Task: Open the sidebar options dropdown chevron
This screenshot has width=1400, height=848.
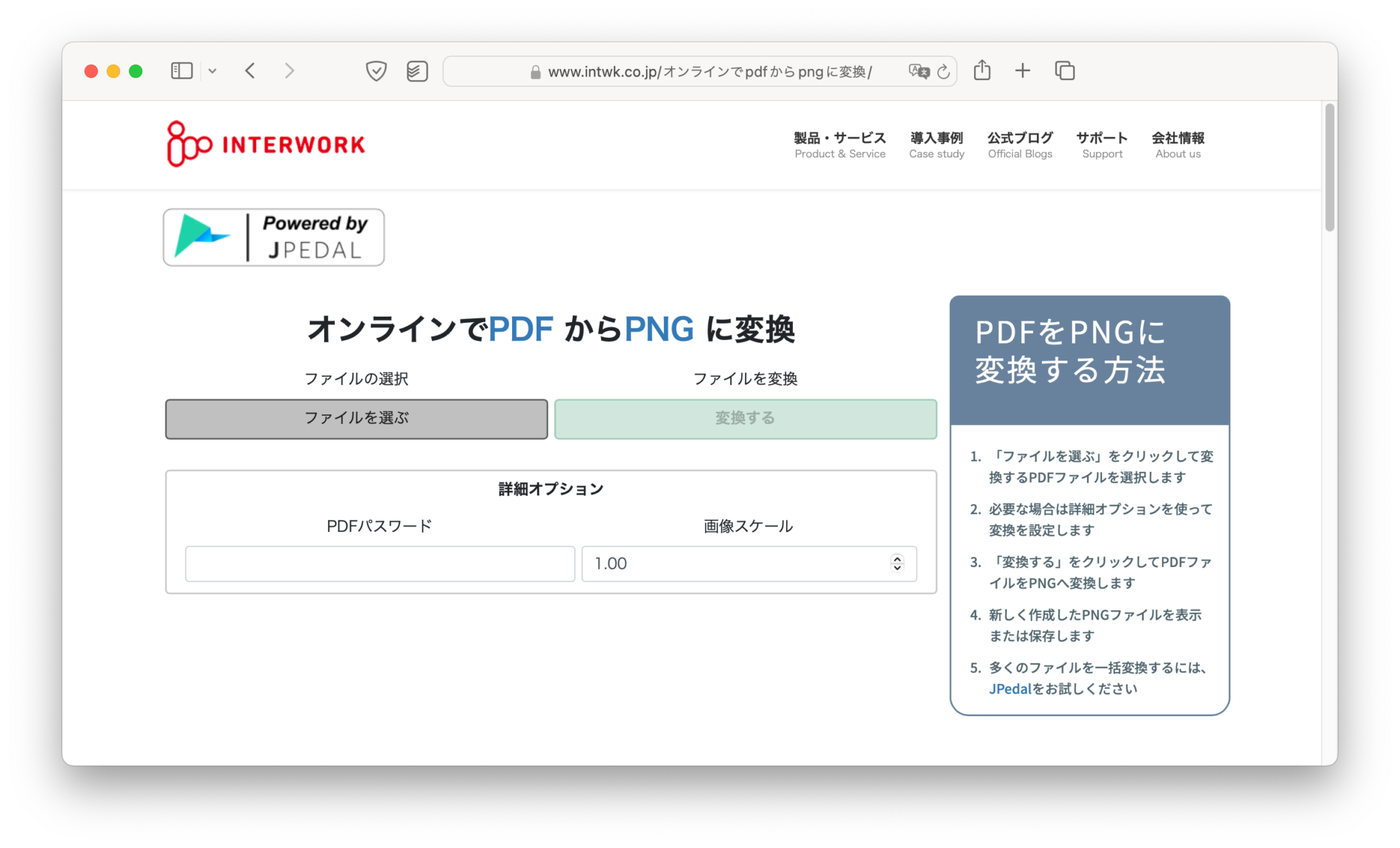Action: coord(213,71)
